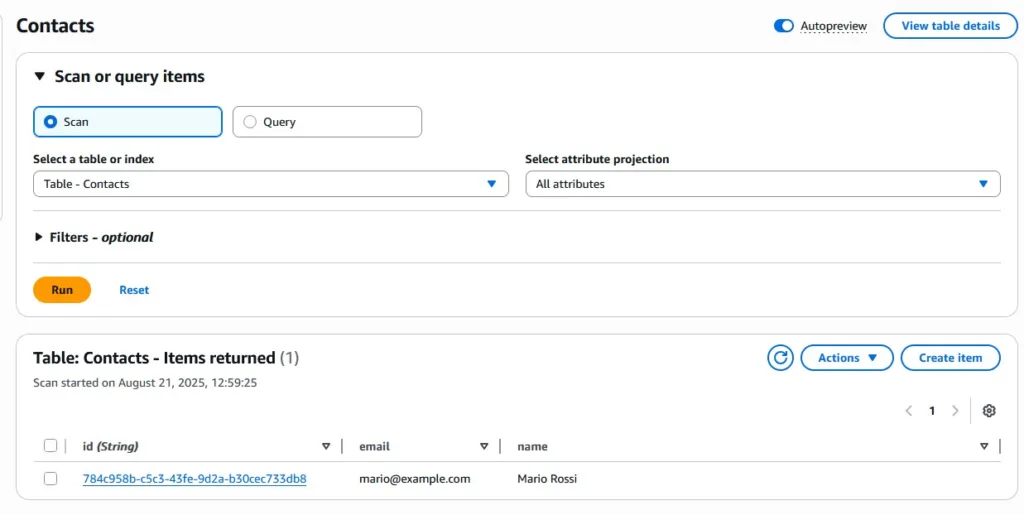
Task: Open the Table - Contacts dropdown
Action: [x=270, y=184]
